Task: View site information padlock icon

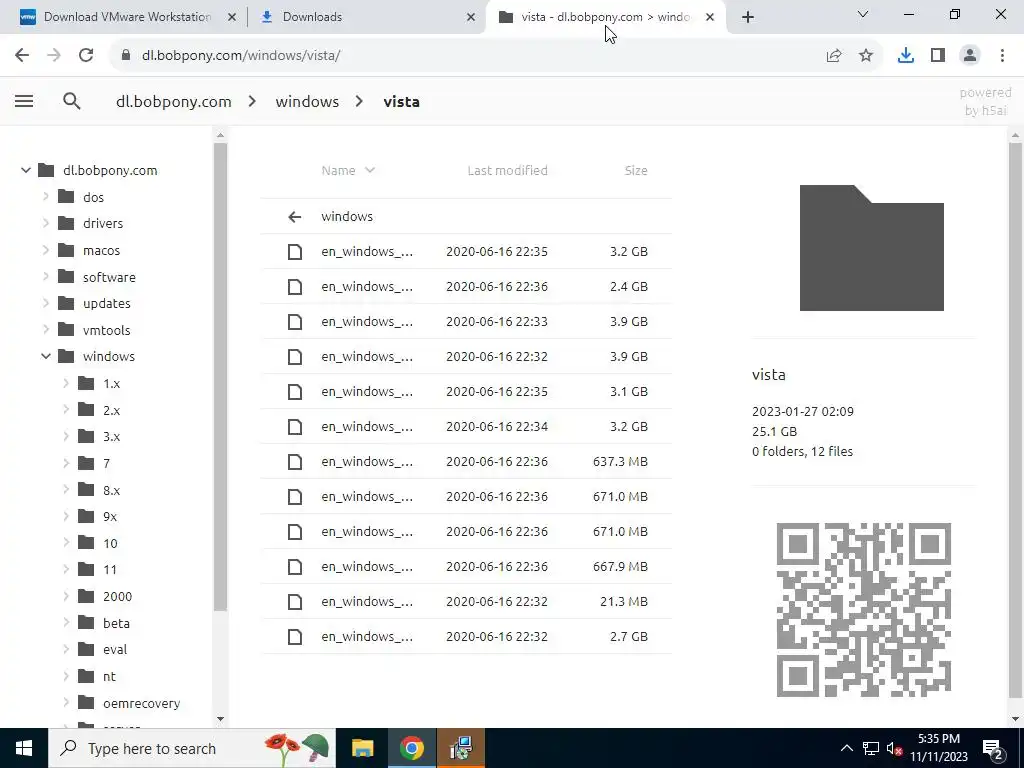Action: pos(126,56)
